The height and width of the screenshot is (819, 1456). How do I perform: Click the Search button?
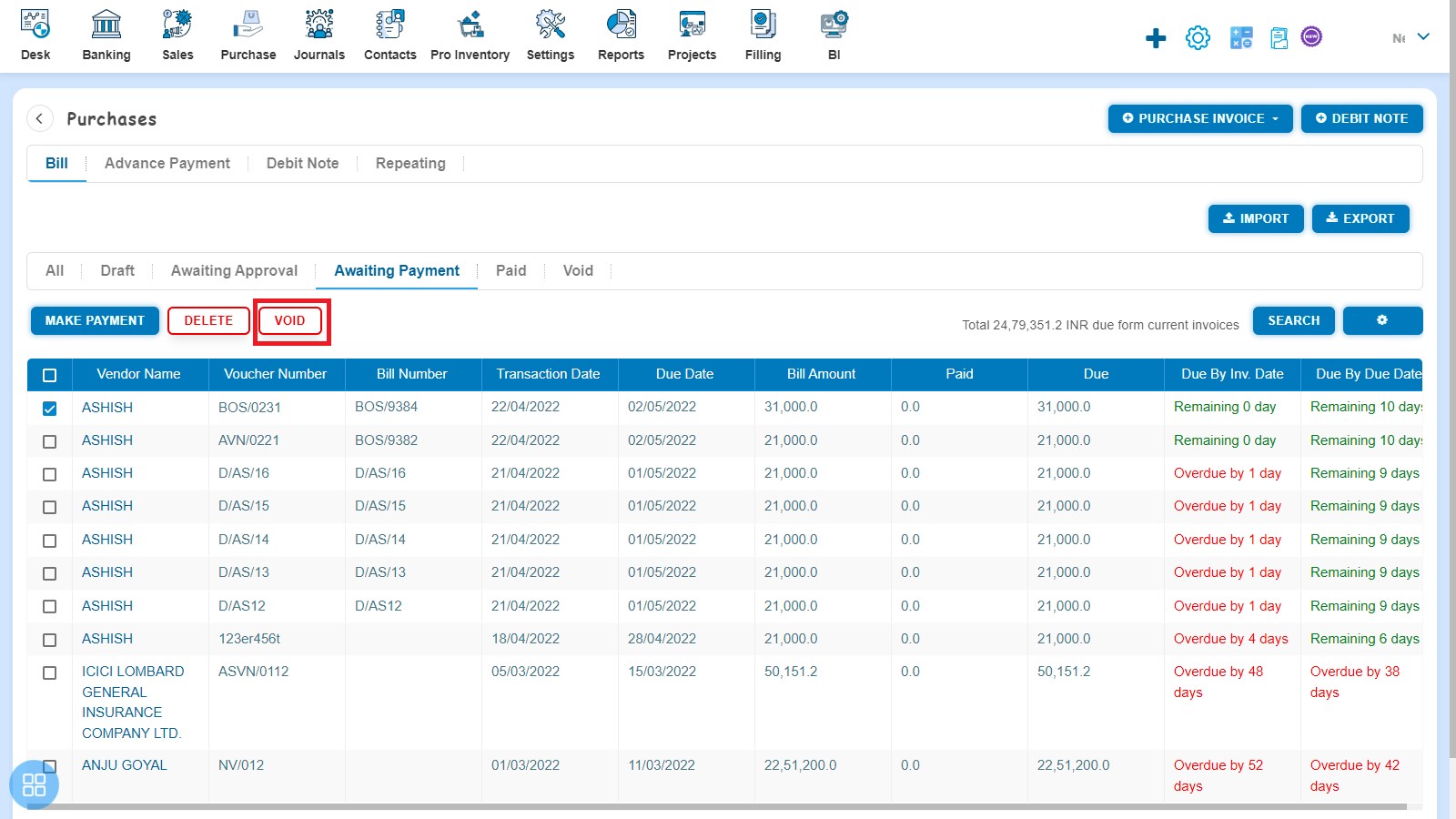(x=1294, y=320)
